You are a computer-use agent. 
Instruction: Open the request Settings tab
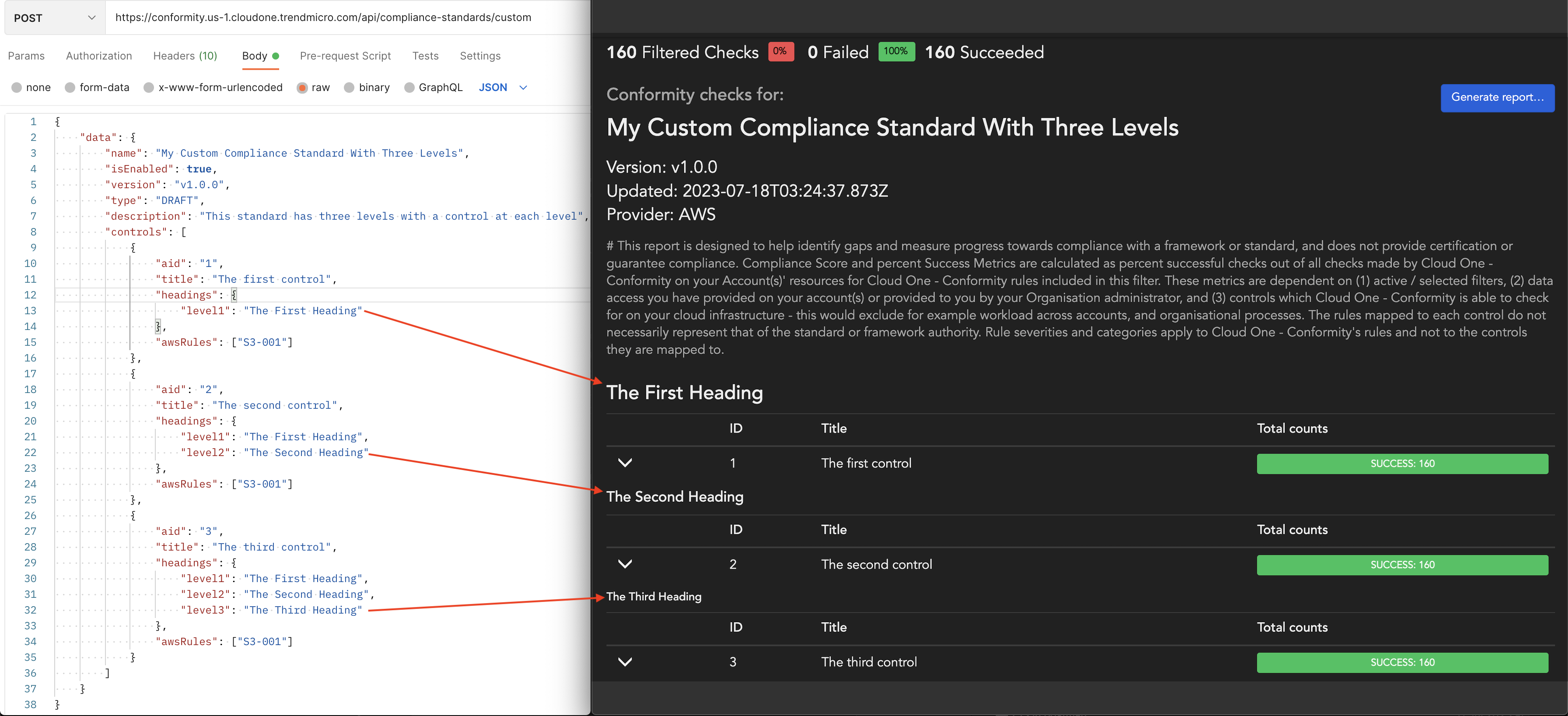[x=479, y=56]
